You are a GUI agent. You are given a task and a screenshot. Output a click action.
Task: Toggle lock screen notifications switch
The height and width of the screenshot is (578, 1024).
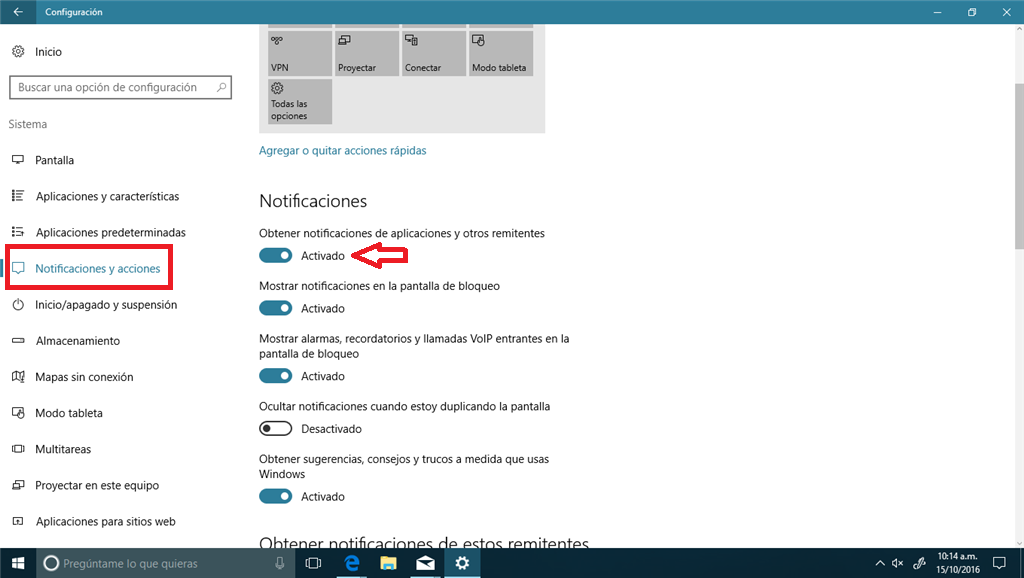(x=276, y=308)
